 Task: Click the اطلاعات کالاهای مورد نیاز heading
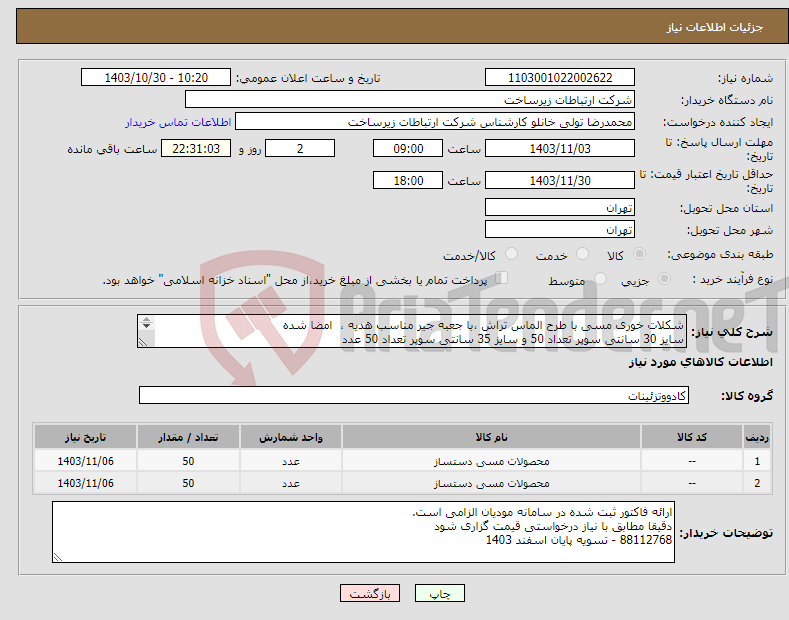(x=700, y=362)
